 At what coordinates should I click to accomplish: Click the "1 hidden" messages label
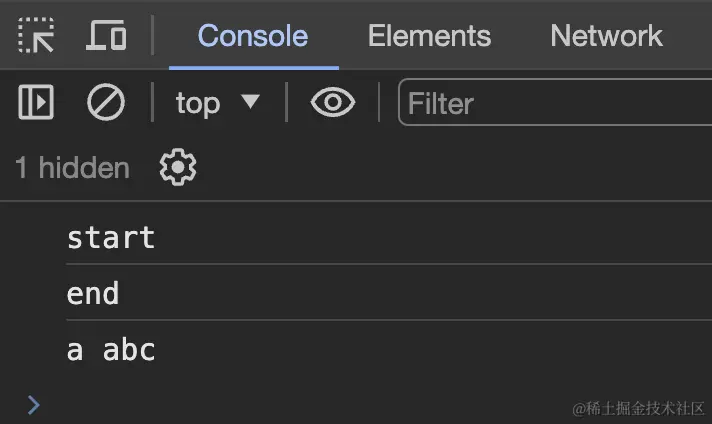(72, 168)
